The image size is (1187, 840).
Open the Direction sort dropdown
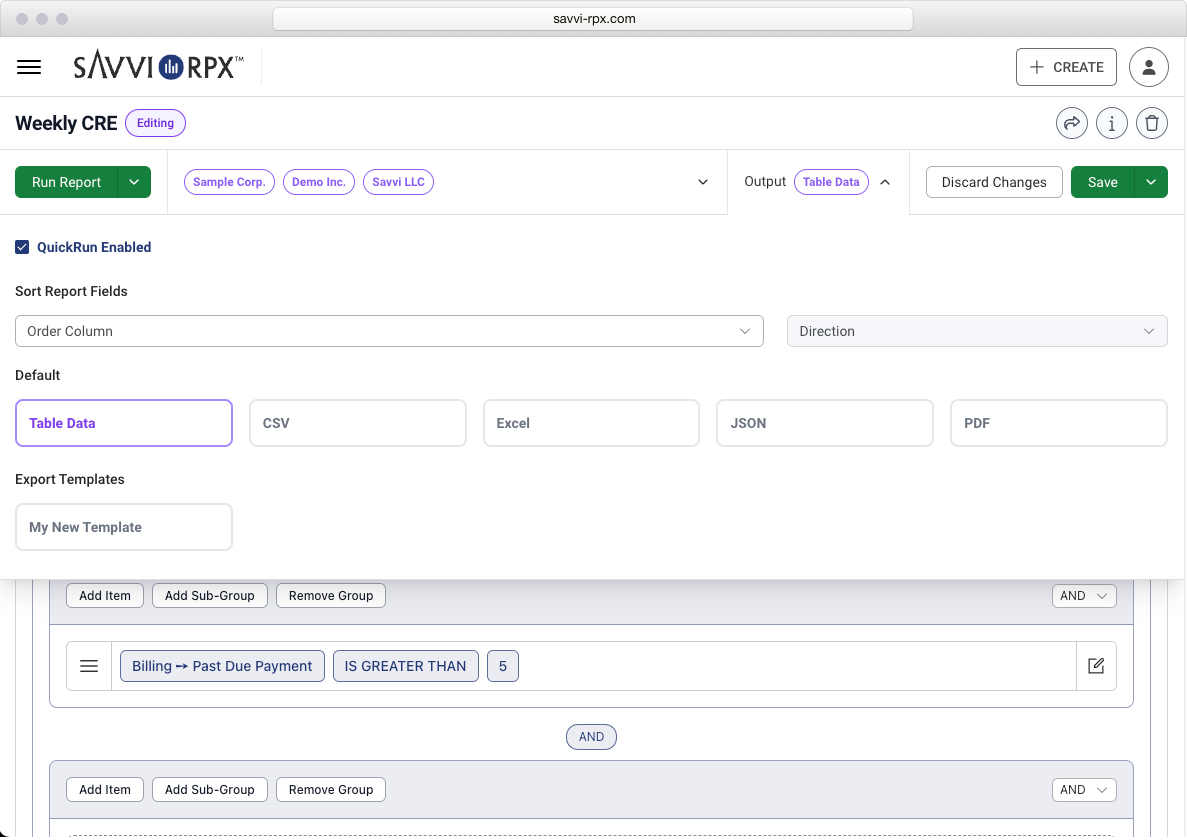click(976, 331)
